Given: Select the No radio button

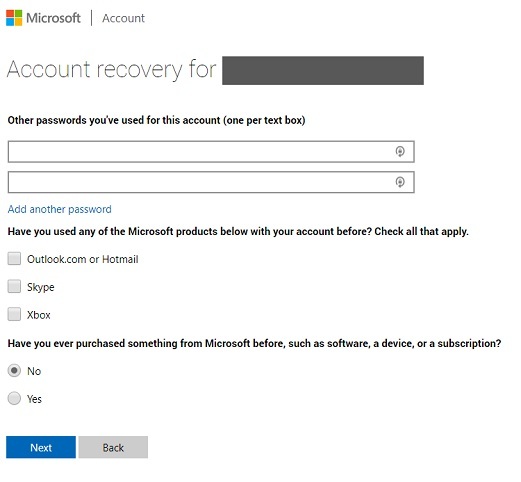Looking at the screenshot, I should pos(14,370).
